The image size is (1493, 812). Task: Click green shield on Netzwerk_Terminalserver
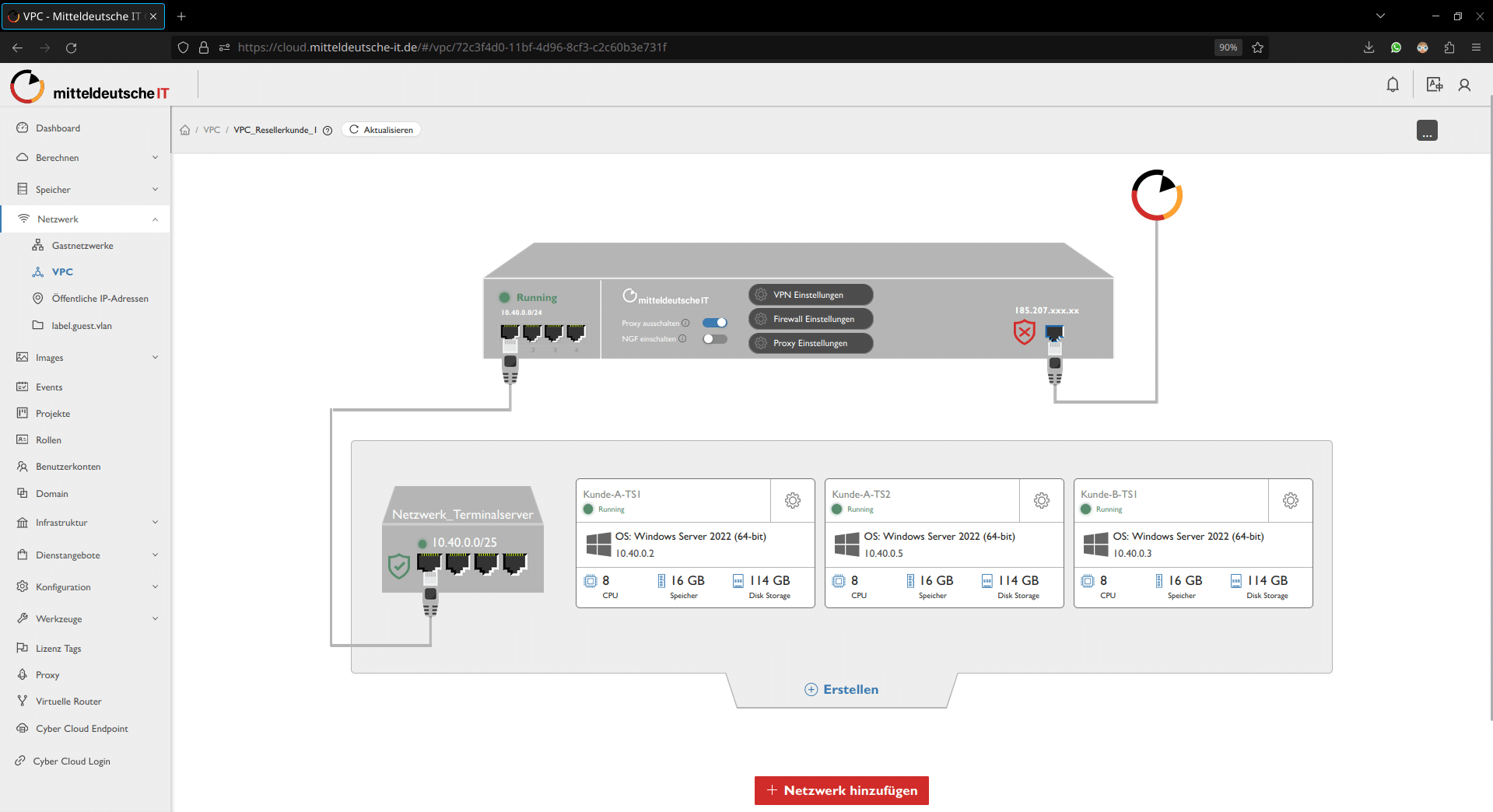[399, 565]
